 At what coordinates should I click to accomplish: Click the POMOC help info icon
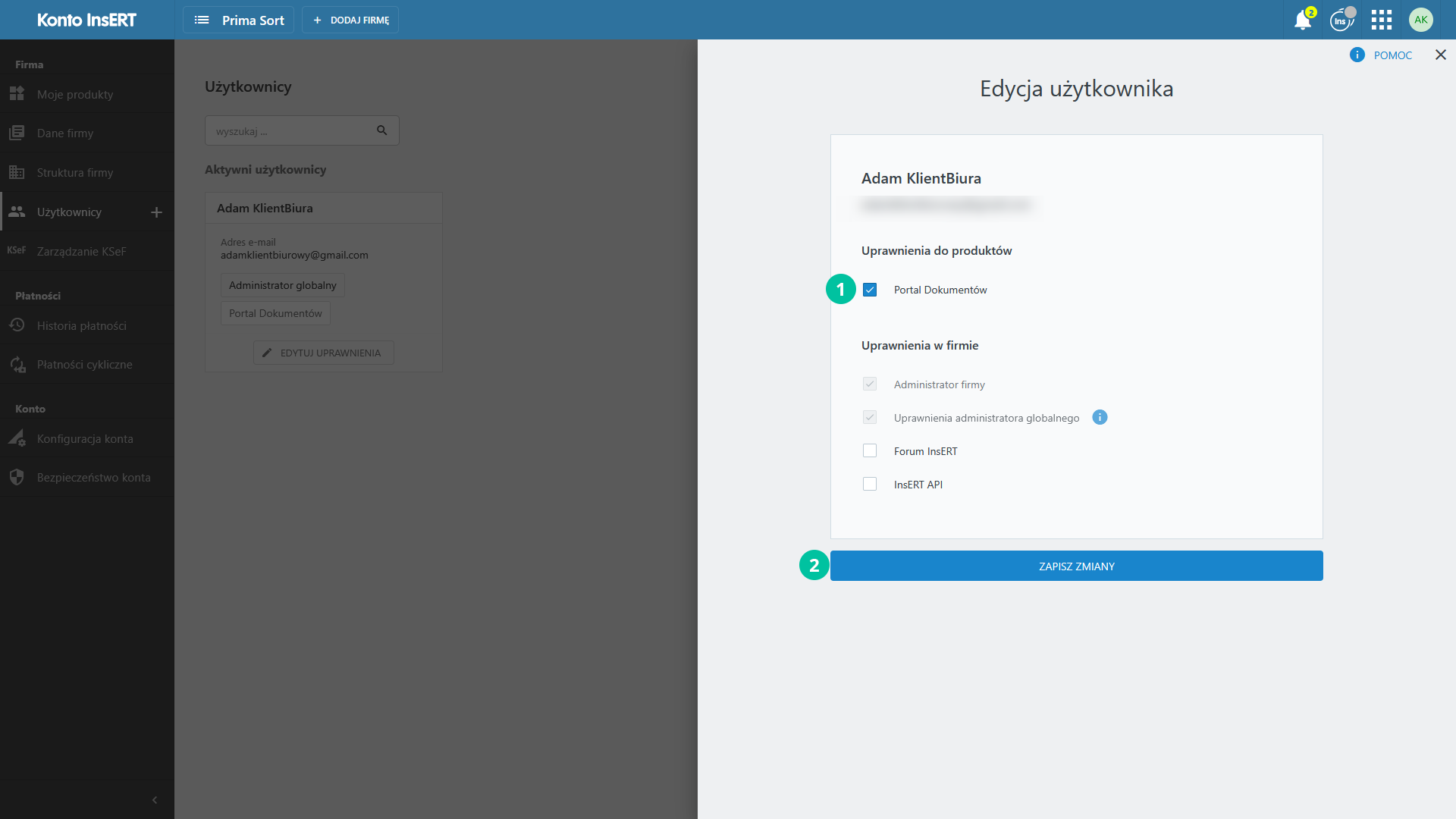point(1357,55)
